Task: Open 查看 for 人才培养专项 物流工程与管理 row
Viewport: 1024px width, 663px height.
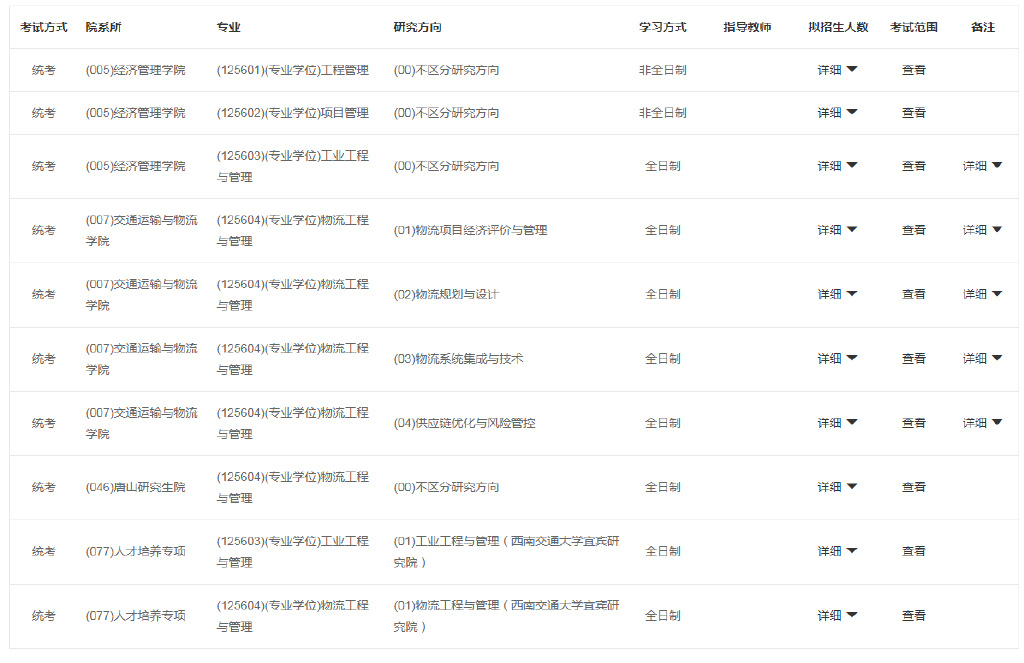Action: pyautogui.click(x=913, y=615)
